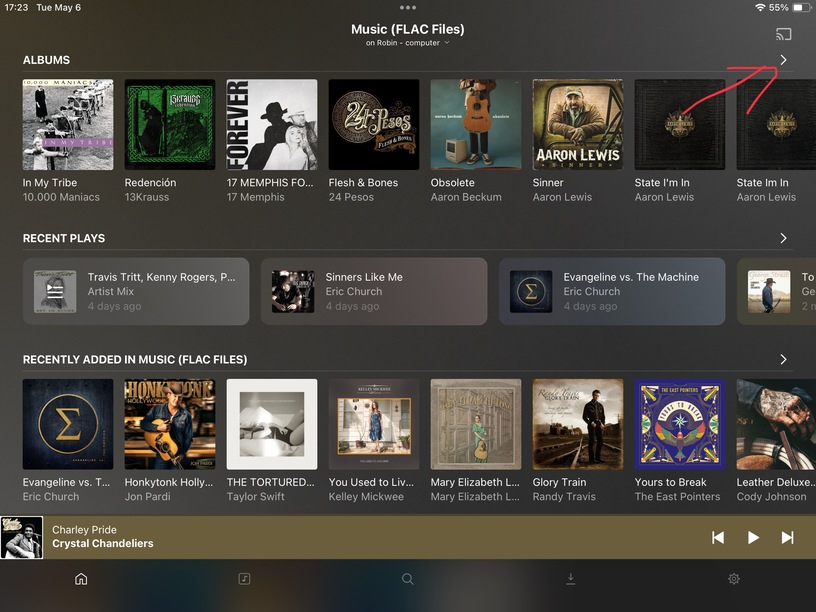816x612 pixels.
Task: Tap artist name Jon Pardi
Action: tap(147, 496)
